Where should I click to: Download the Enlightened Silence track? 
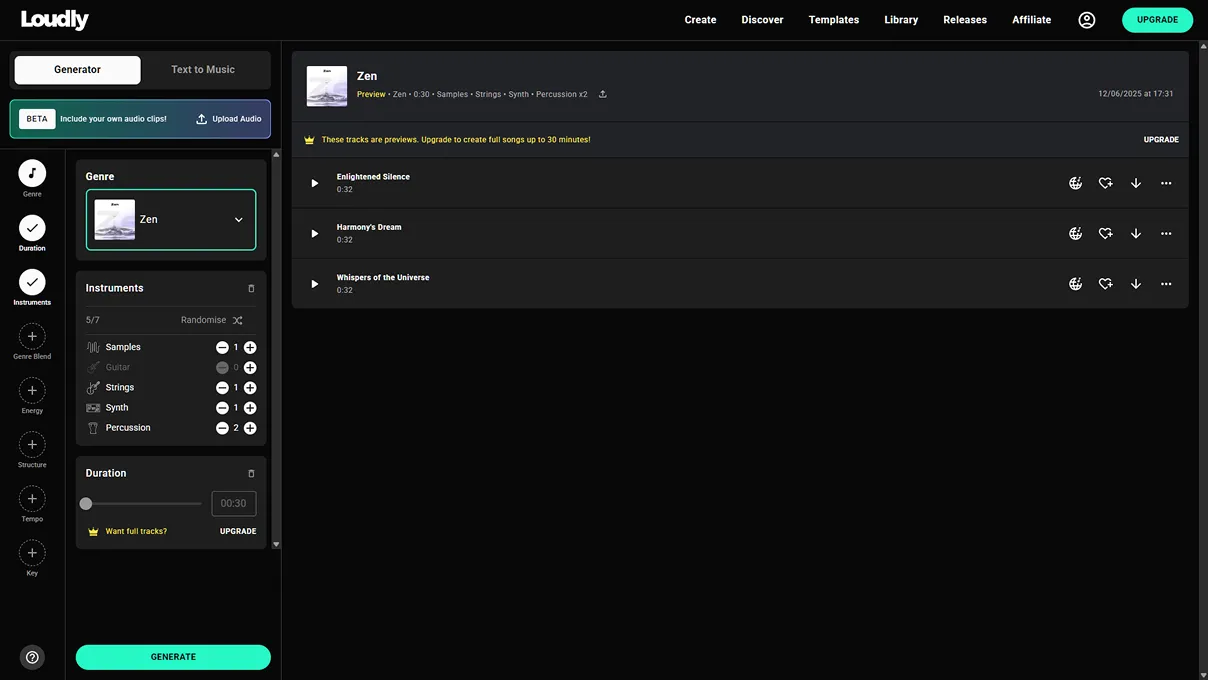coord(1136,183)
